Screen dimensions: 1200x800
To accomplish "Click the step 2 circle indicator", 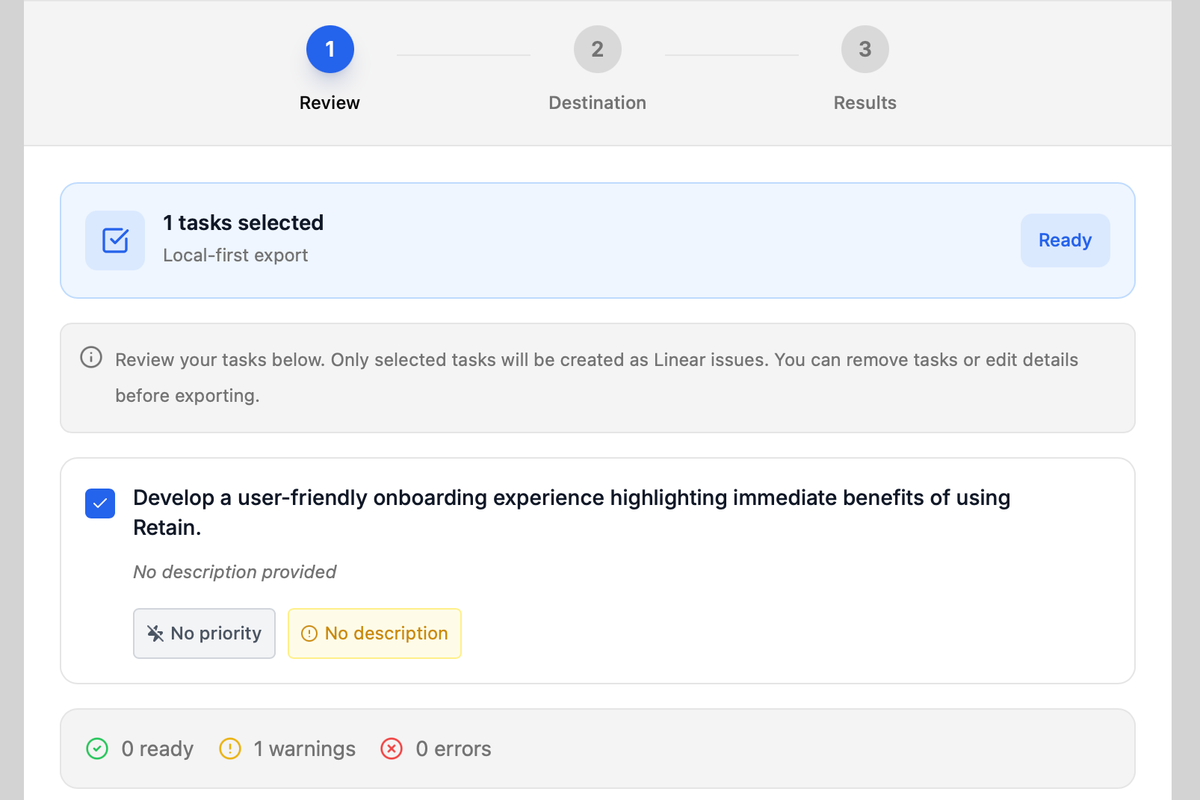I will point(597,49).
